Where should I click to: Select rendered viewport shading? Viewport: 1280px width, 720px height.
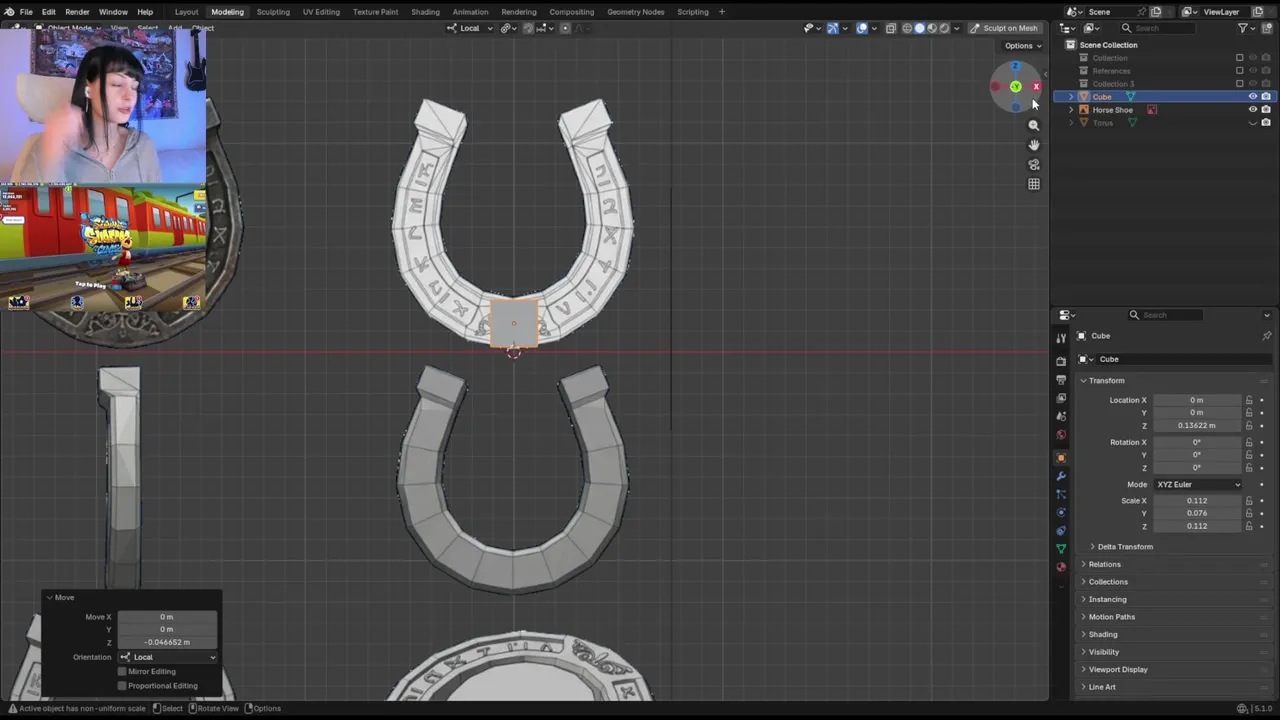click(x=944, y=28)
